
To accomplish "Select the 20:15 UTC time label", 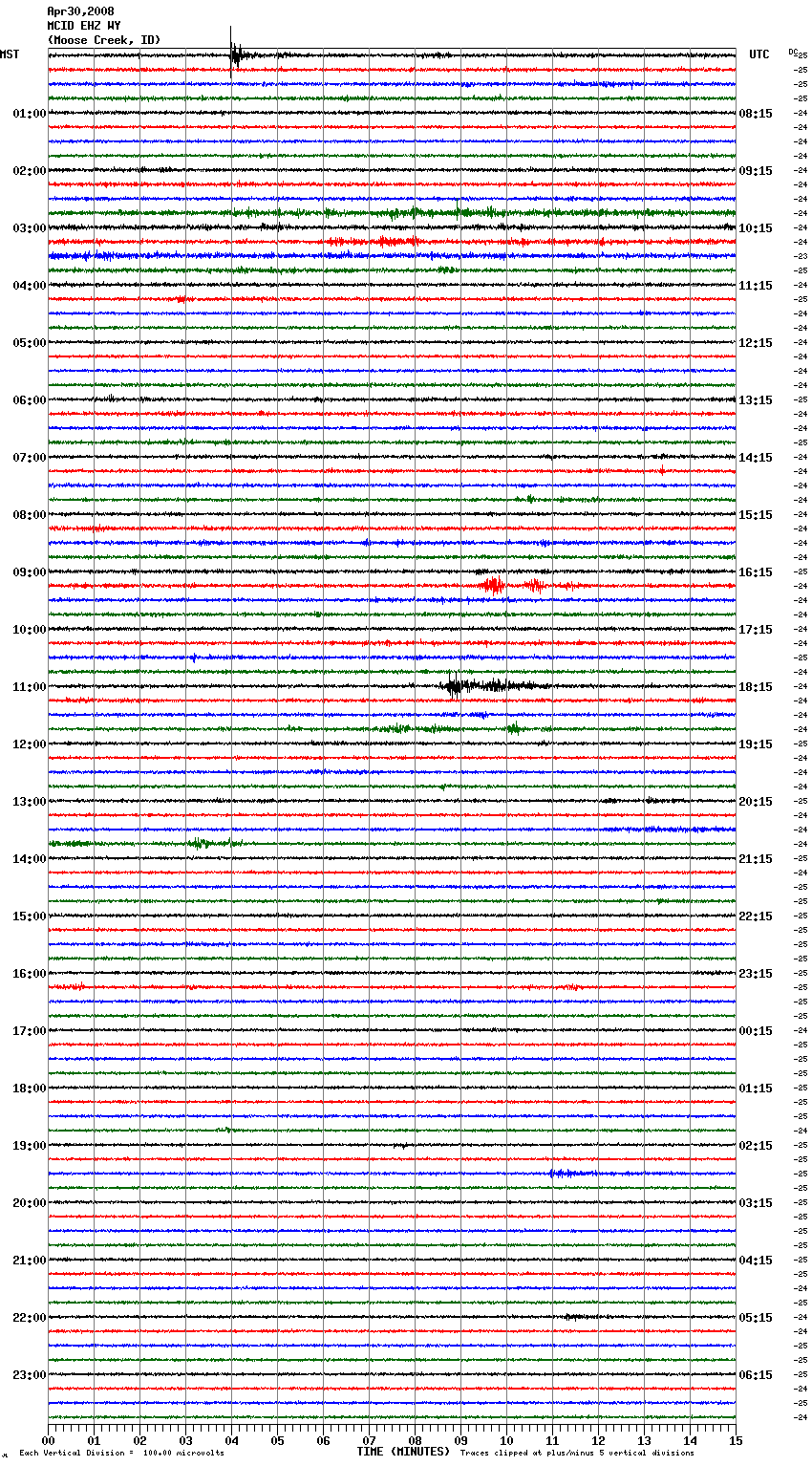I will pos(756,802).
